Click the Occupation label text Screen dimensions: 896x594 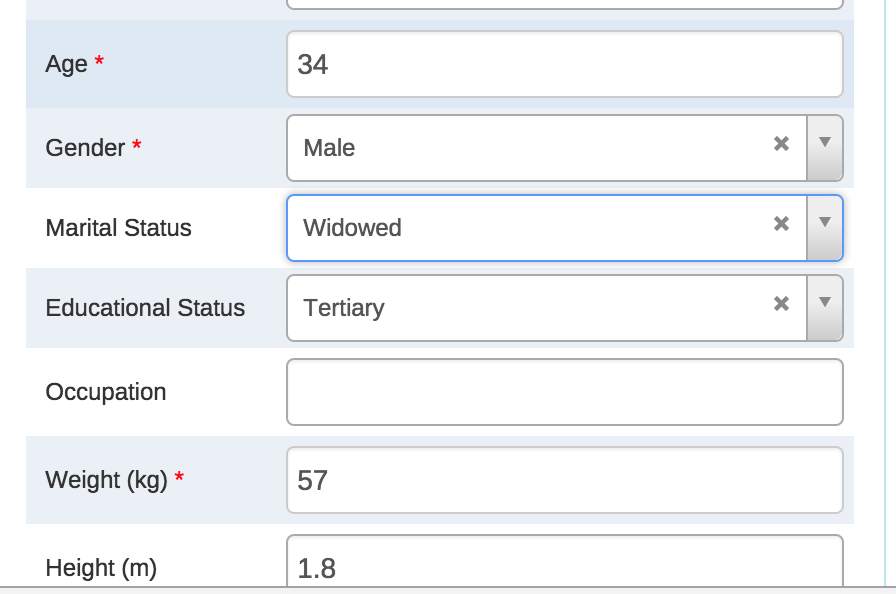pos(106,392)
